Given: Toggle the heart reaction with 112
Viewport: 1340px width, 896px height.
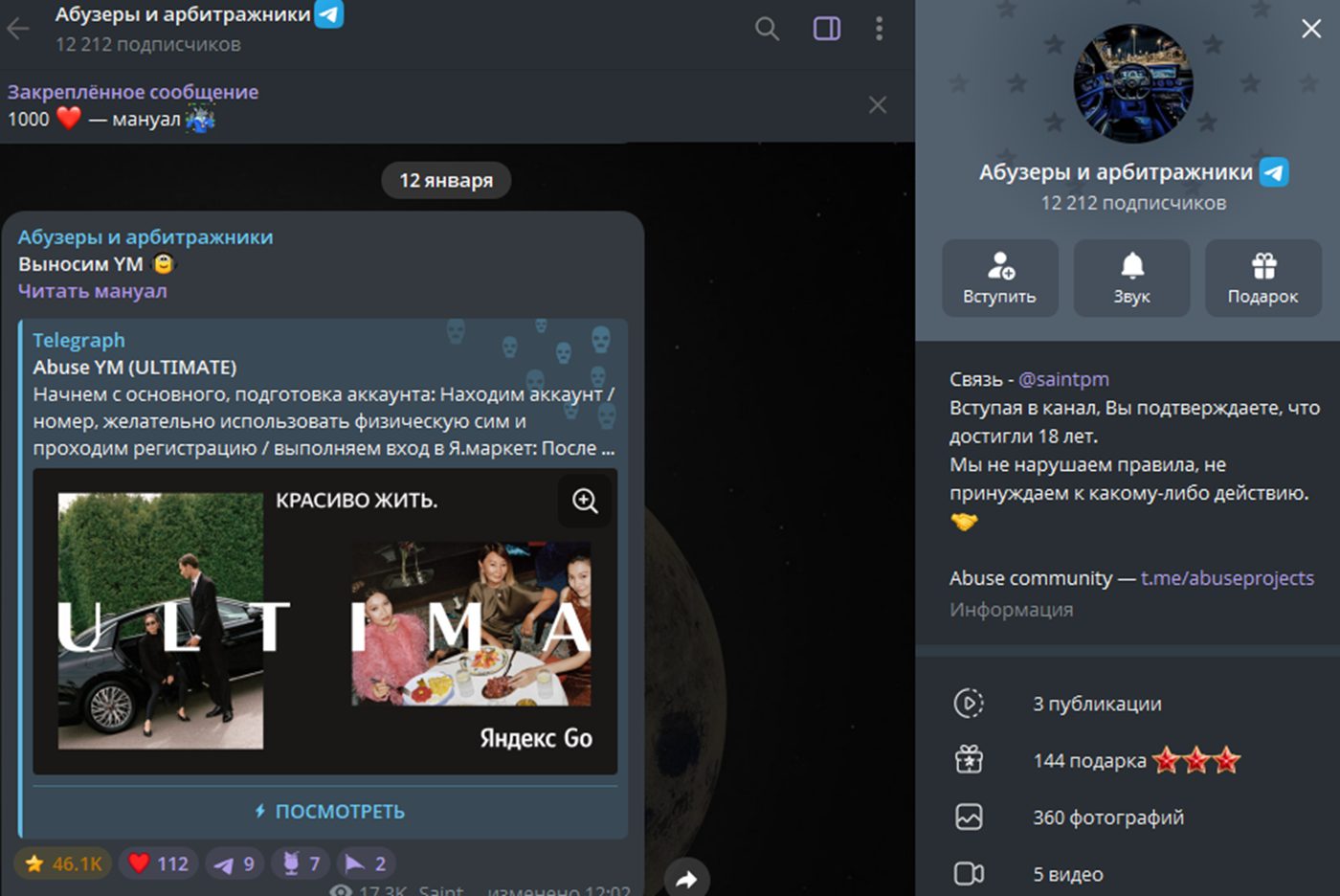Looking at the screenshot, I should [159, 863].
